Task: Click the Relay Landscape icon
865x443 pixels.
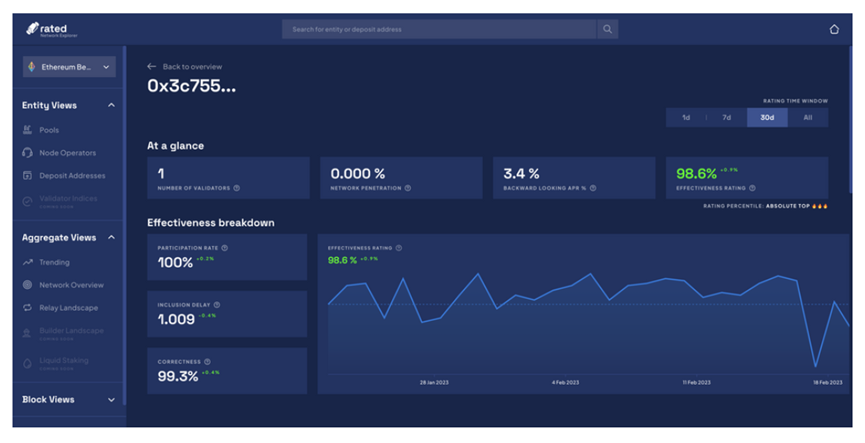Action: [28, 308]
